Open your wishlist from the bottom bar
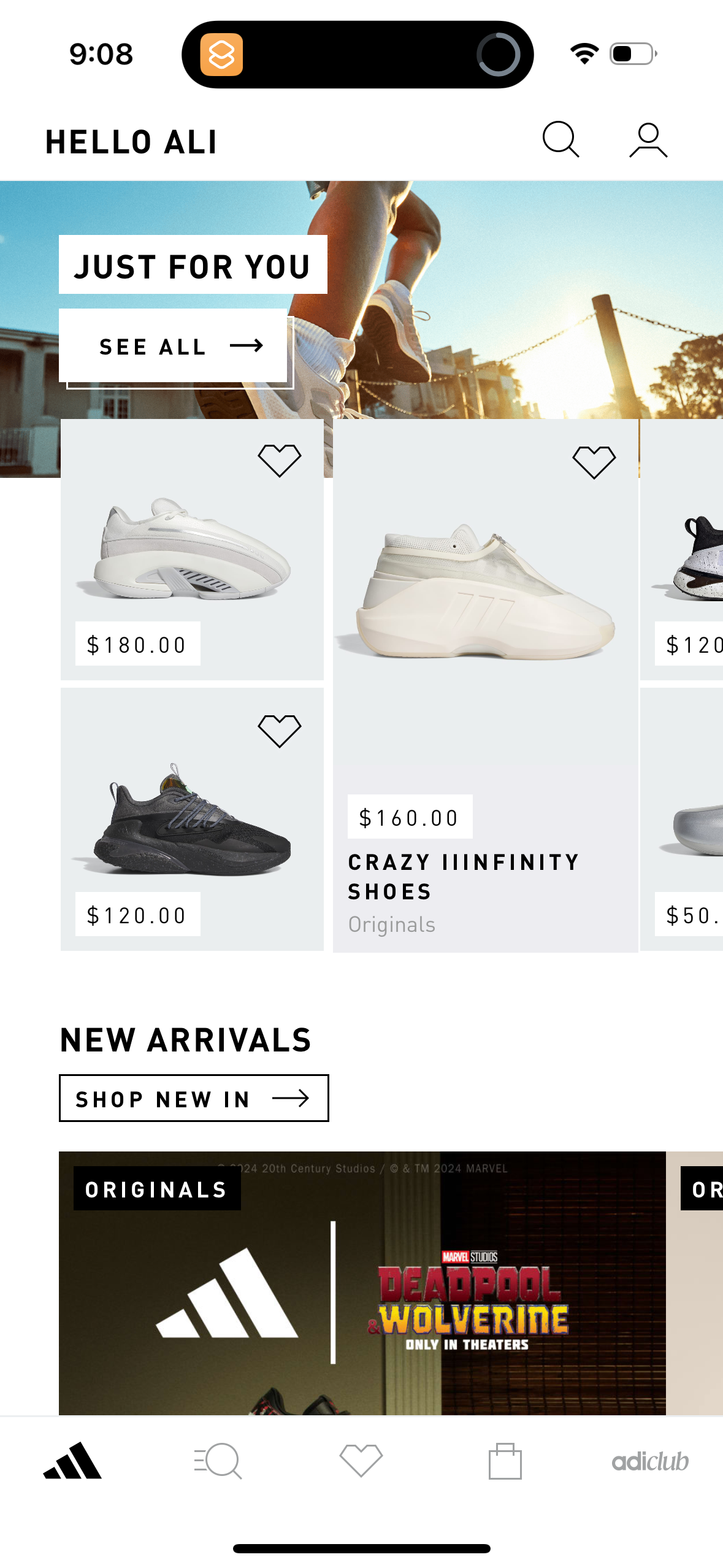The image size is (723, 1568). pyautogui.click(x=361, y=1459)
